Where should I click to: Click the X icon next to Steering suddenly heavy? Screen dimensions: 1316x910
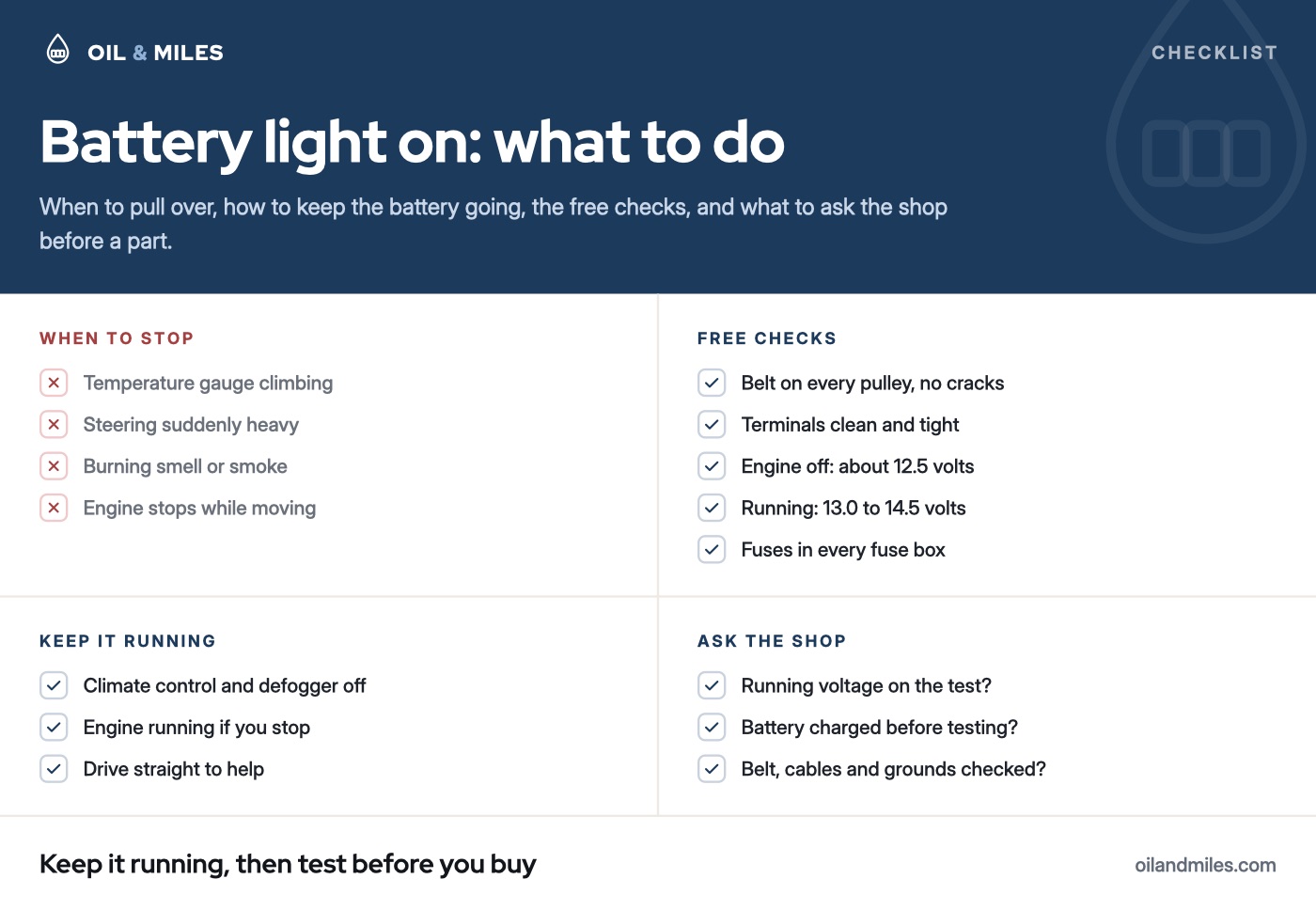pyautogui.click(x=54, y=425)
